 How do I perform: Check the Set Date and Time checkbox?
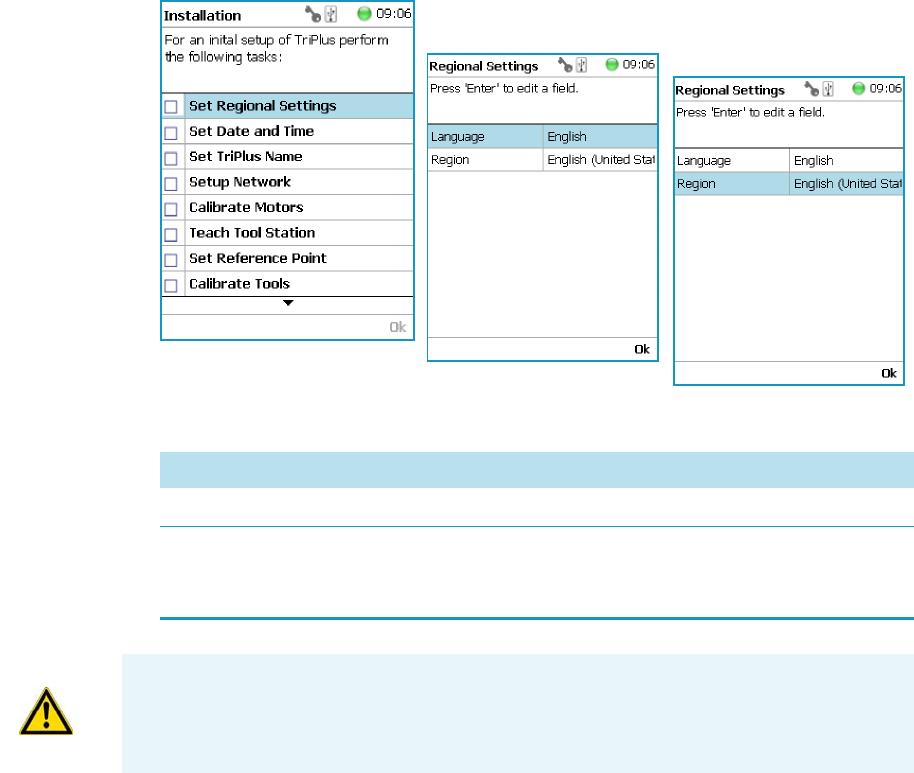tap(171, 133)
